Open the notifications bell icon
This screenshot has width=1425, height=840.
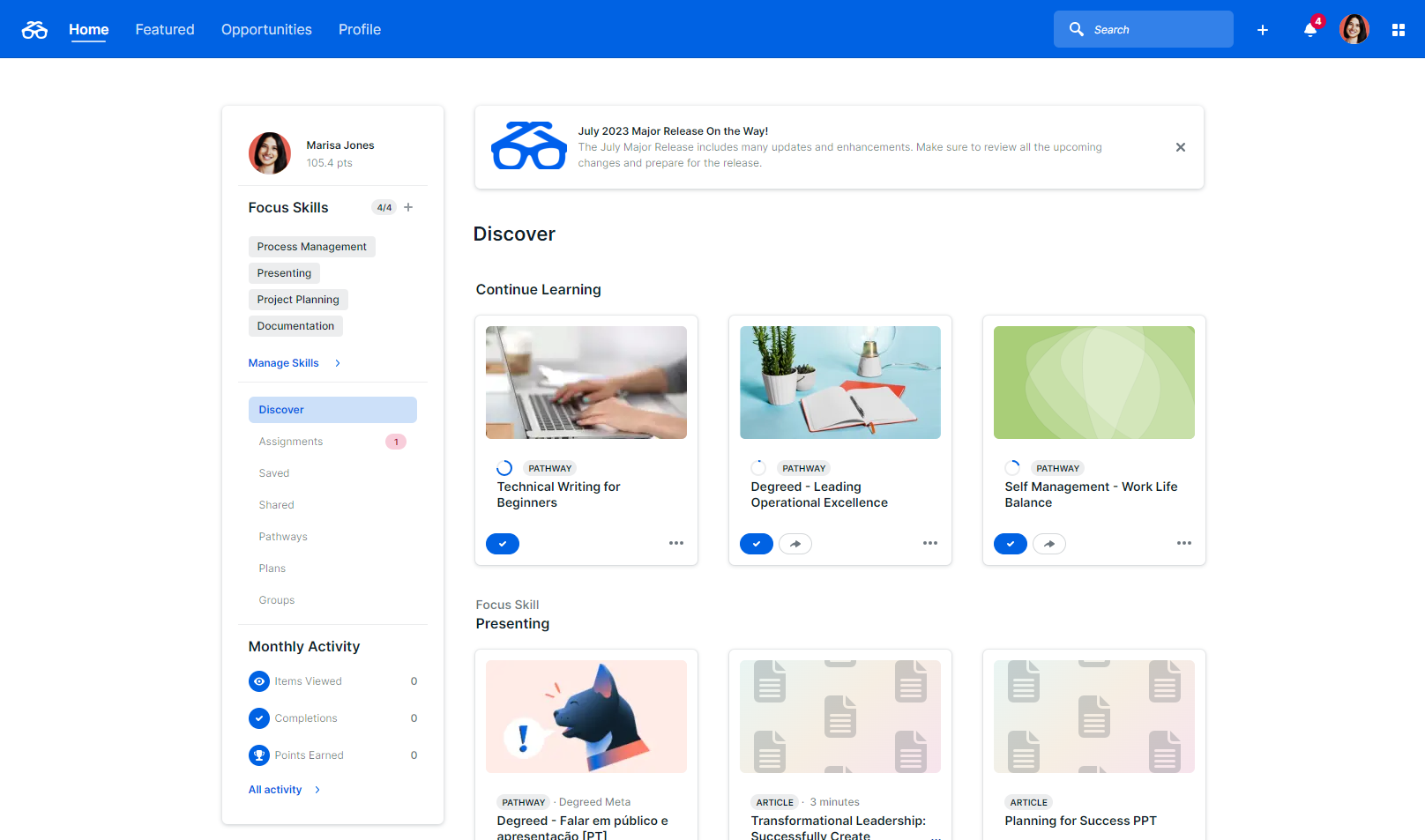click(1310, 30)
